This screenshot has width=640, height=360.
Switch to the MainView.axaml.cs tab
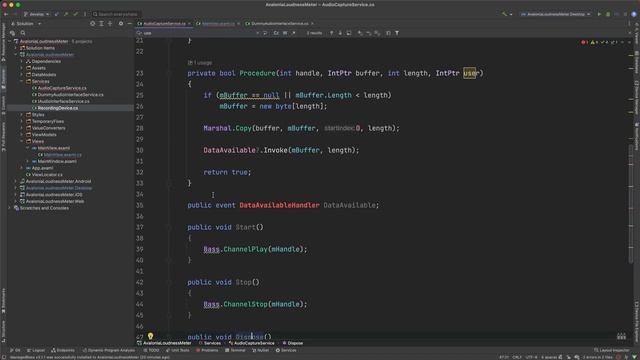(218, 24)
